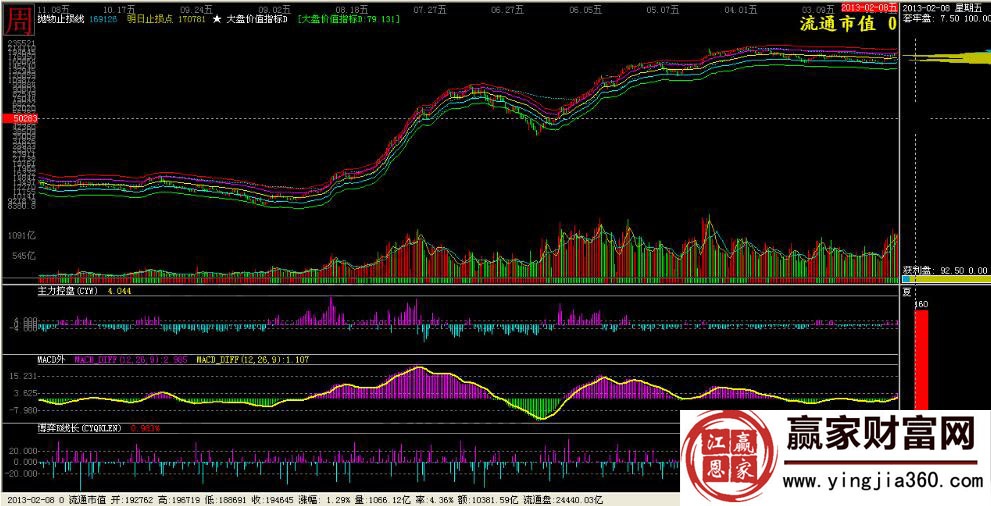
Task: Click the 博弈筹码长 (CYQKLEN) indicator title
Action: 79,427
